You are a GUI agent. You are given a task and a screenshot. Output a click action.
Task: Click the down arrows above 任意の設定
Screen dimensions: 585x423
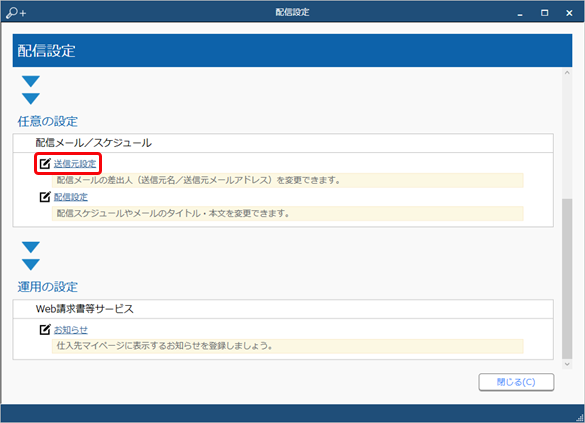click(x=31, y=90)
